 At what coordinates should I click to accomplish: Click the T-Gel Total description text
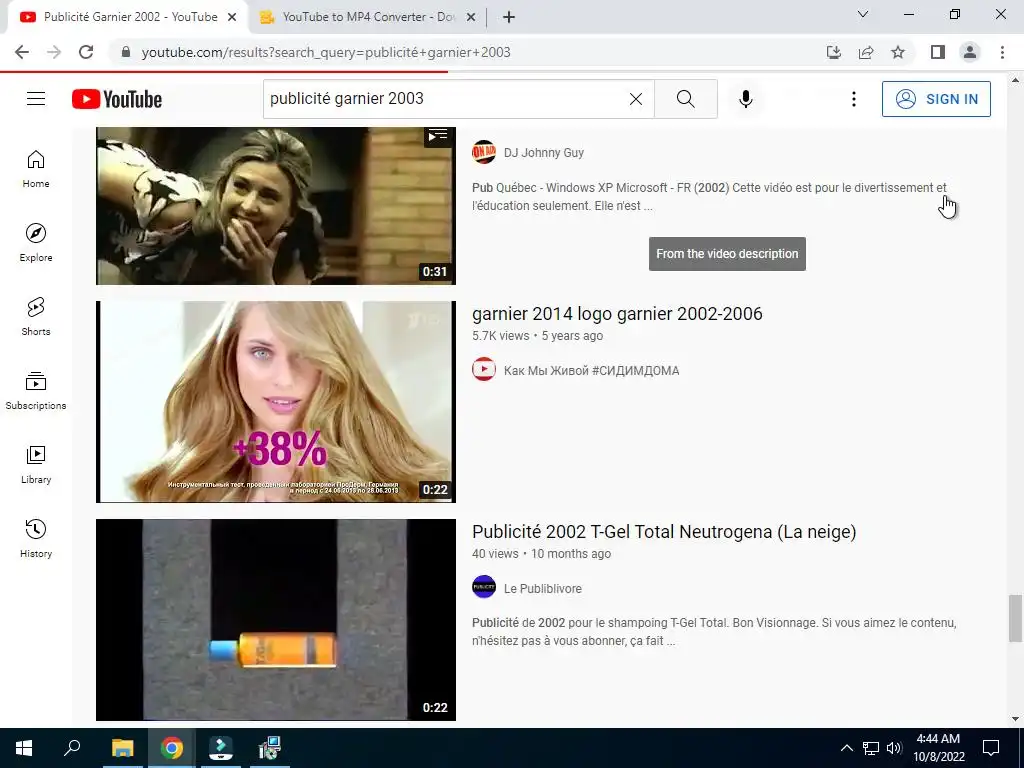point(714,632)
